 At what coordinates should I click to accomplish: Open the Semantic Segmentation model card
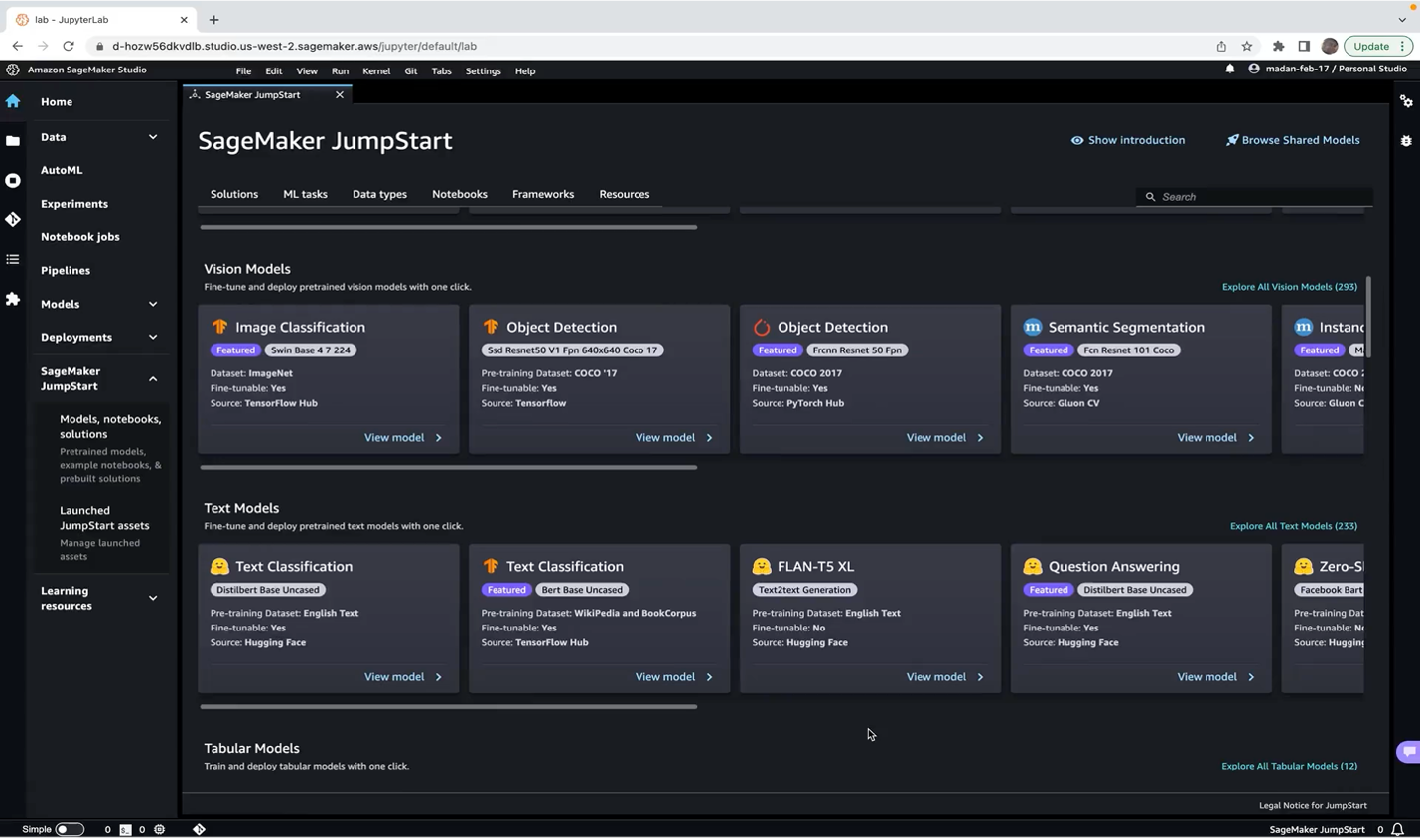[1141, 378]
